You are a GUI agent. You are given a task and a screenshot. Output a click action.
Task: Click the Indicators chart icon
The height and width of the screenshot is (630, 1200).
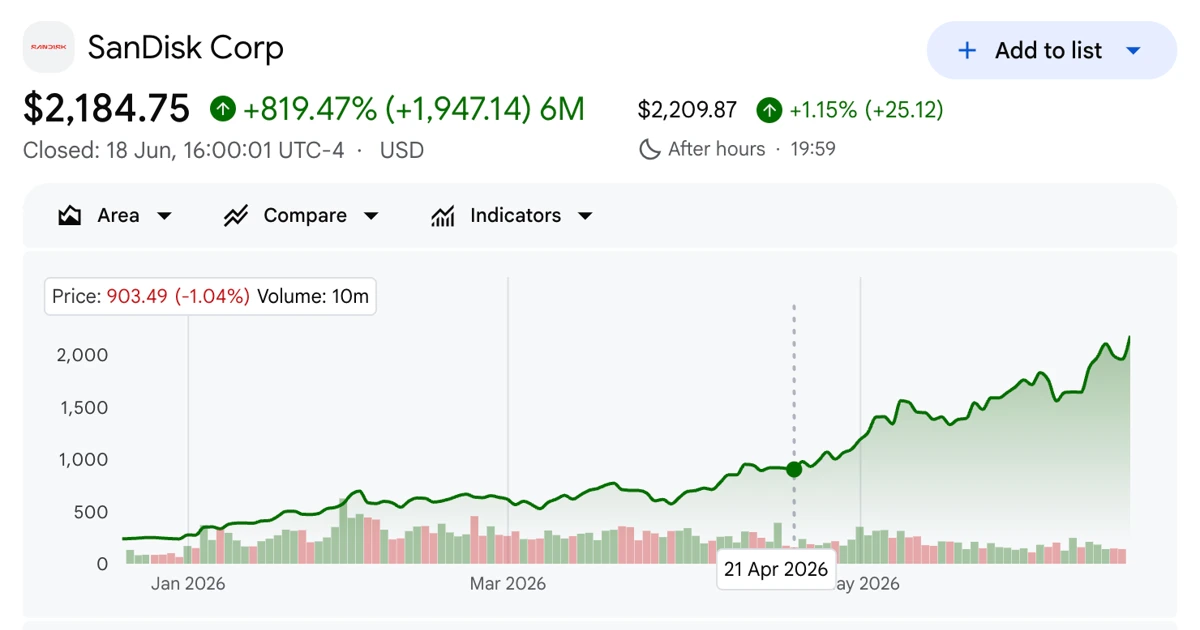tap(442, 216)
